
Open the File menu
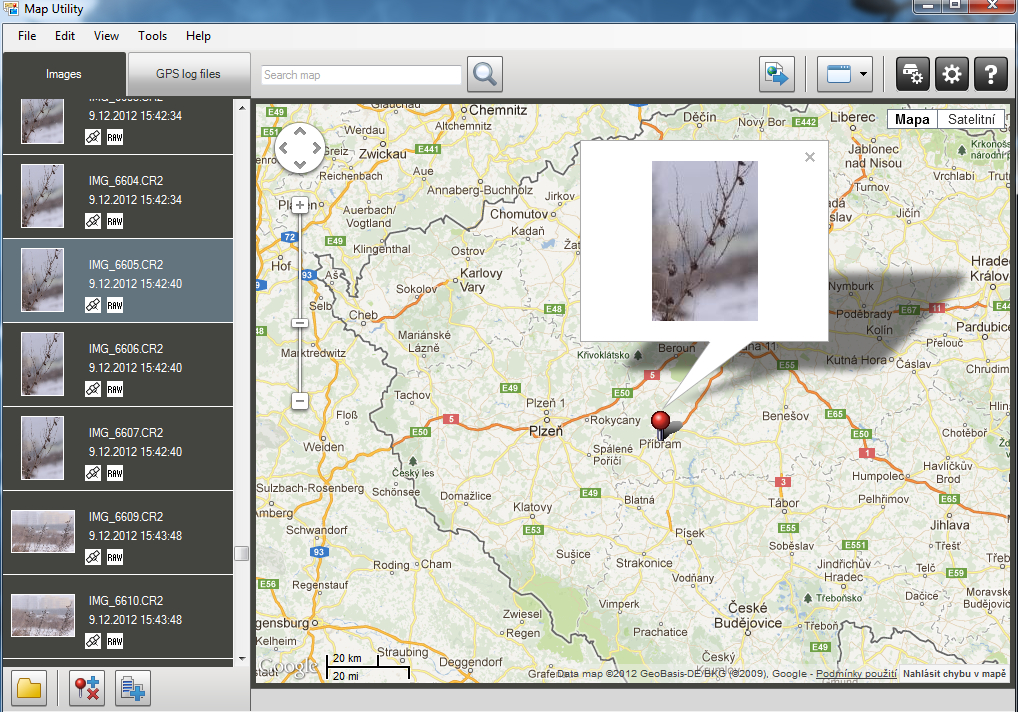(27, 36)
